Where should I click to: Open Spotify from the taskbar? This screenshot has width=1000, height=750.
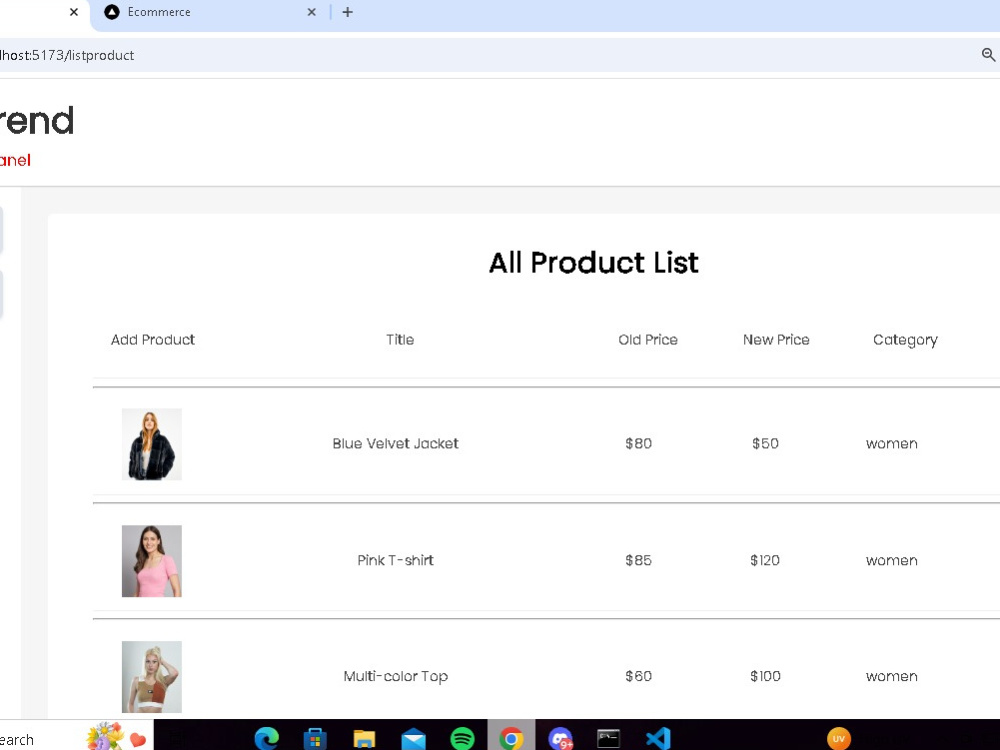[462, 739]
